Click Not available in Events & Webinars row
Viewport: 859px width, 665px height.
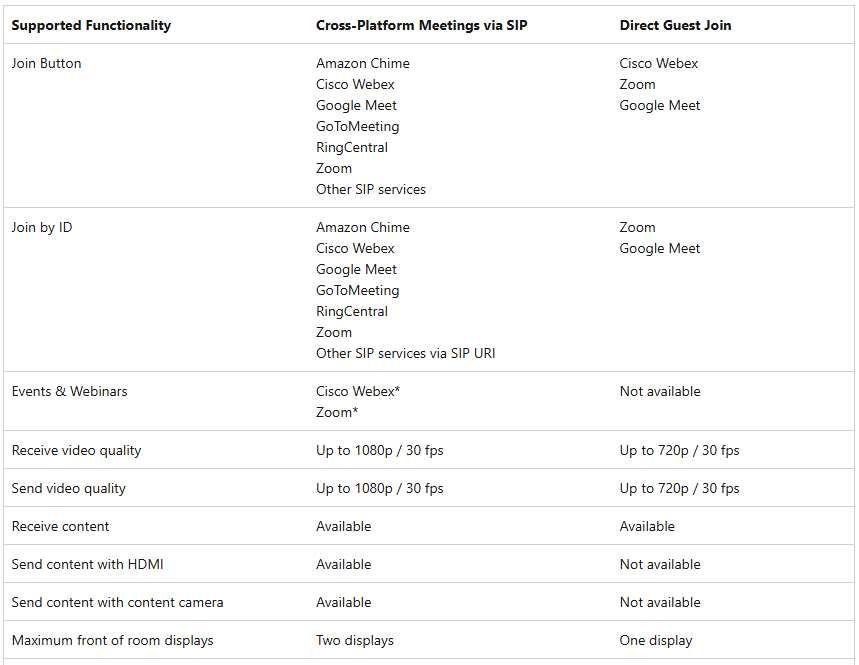click(x=660, y=391)
